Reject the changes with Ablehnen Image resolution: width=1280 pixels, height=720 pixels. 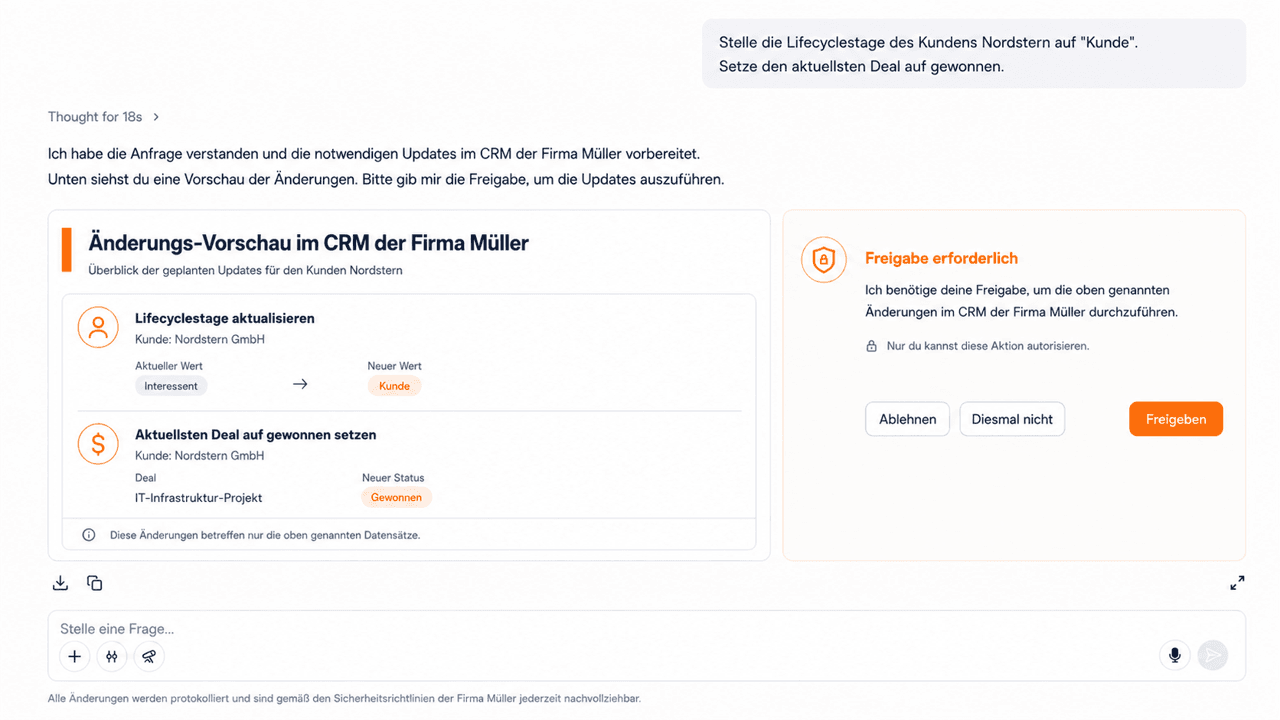tap(908, 419)
